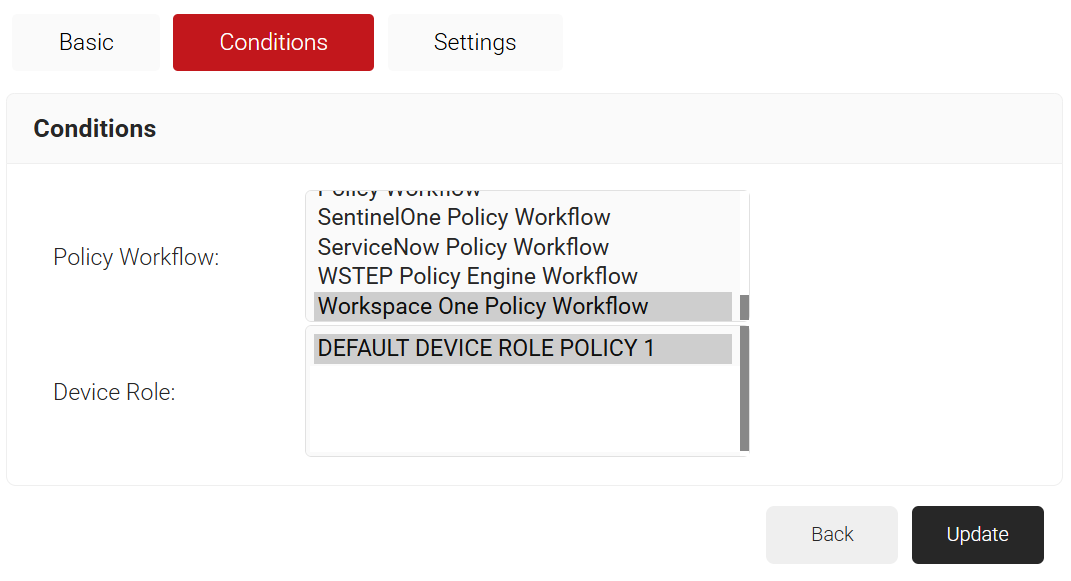
Task: Click scrollbar track above thumb in Policy Workflow list
Action: click(744, 240)
